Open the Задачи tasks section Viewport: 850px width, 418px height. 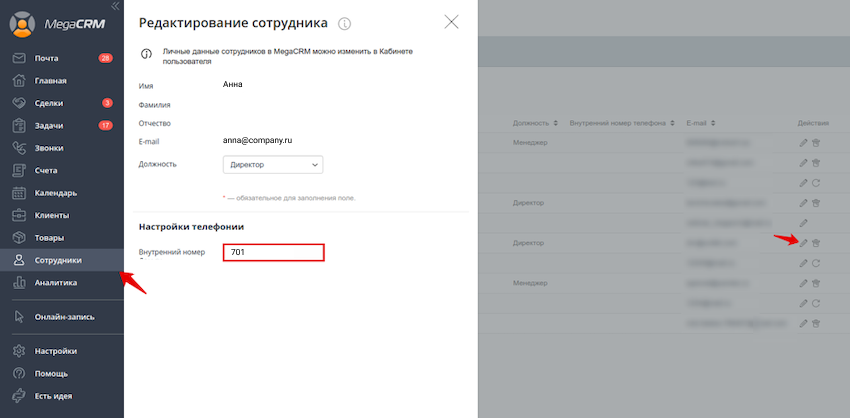(x=48, y=126)
